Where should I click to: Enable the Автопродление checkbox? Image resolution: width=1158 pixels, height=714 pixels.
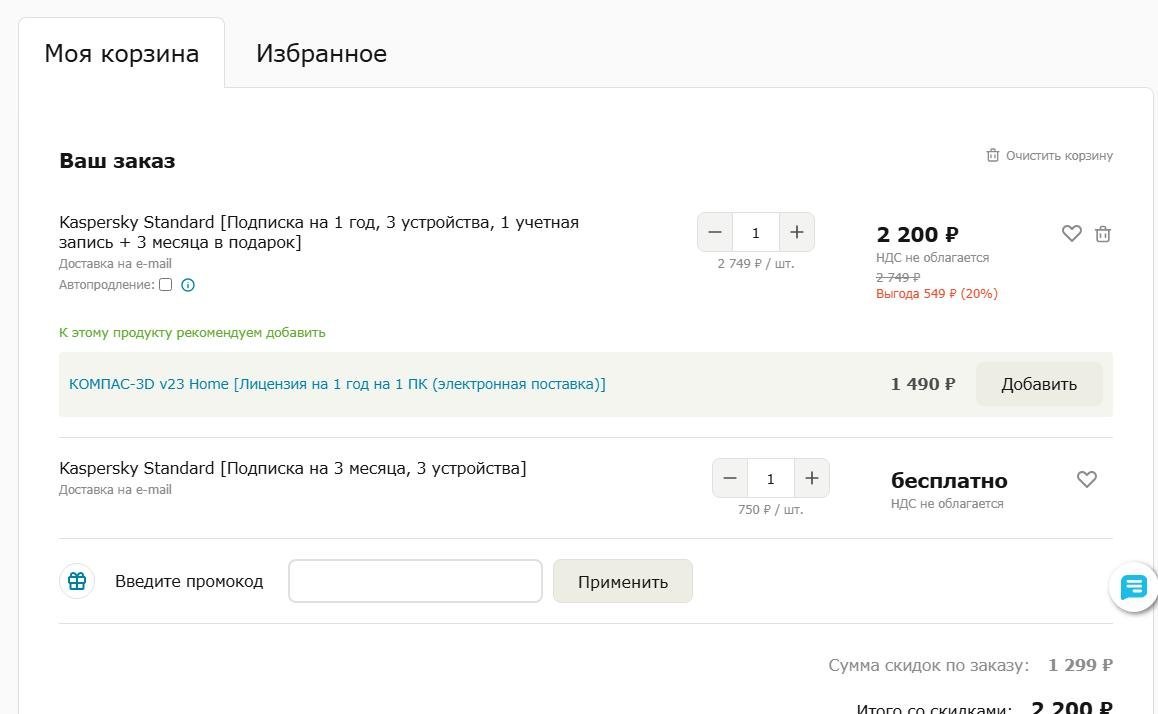click(166, 285)
